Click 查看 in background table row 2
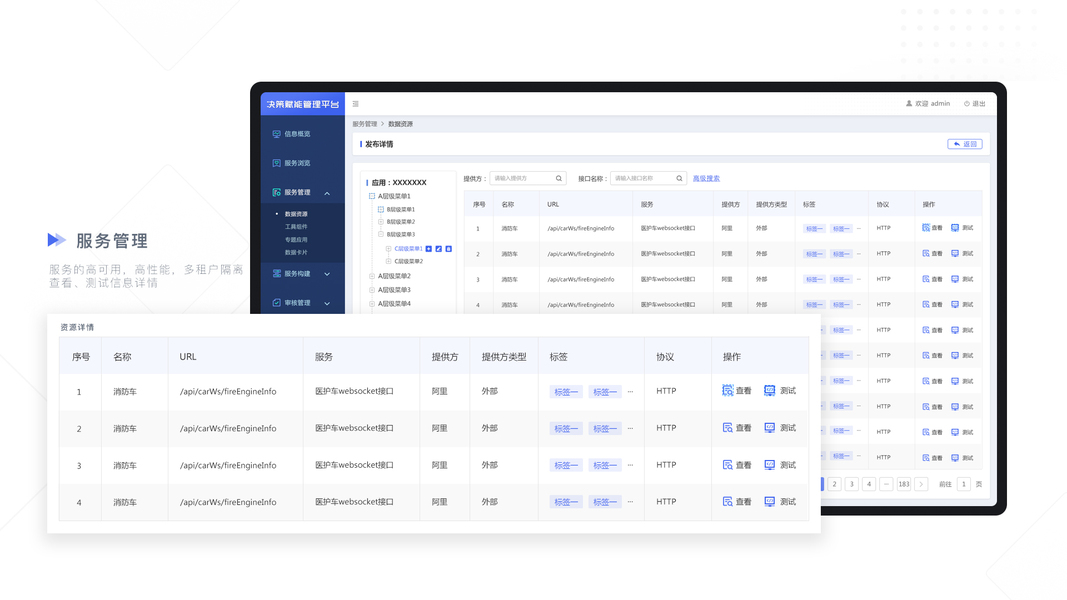Image resolution: width=1067 pixels, height=600 pixels. (932, 253)
